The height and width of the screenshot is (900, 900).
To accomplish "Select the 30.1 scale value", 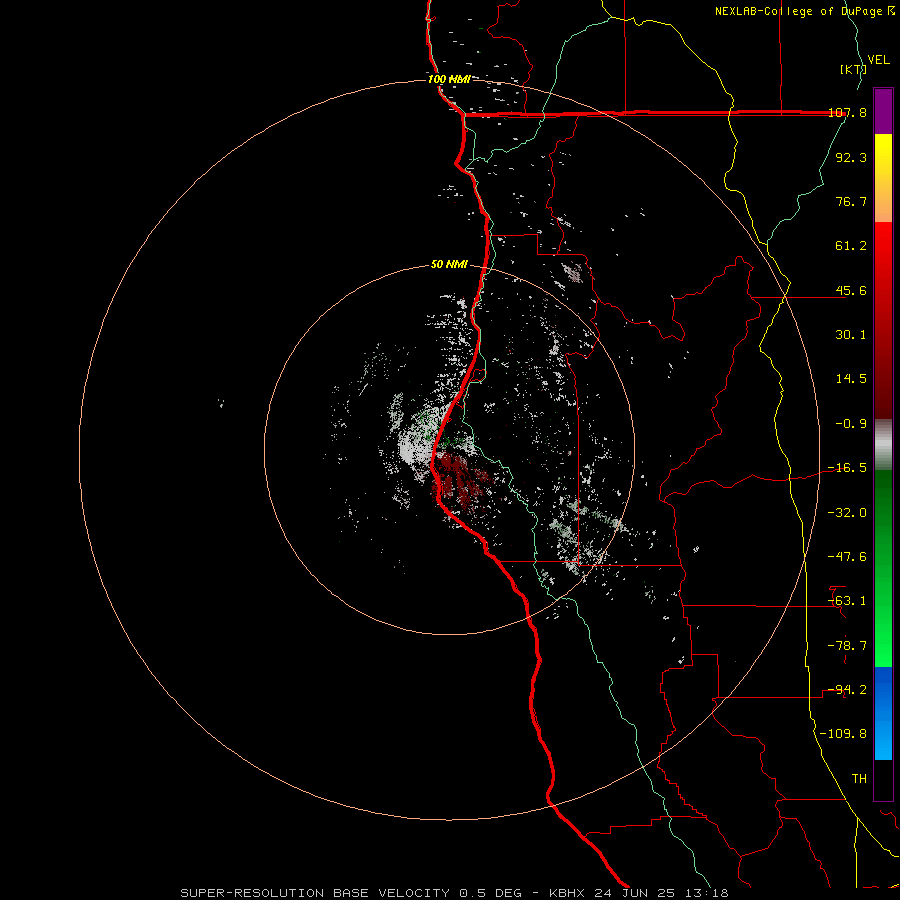I will tap(851, 335).
